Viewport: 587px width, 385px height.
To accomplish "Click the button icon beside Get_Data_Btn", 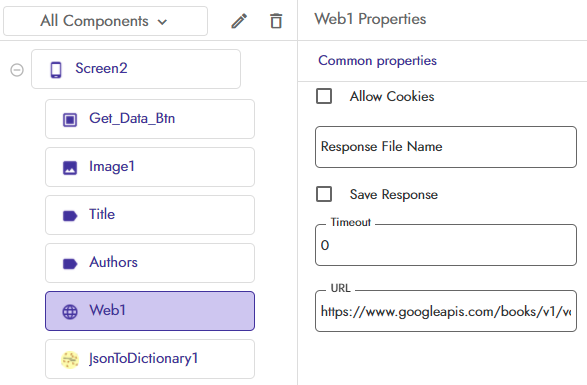I will [x=70, y=120].
